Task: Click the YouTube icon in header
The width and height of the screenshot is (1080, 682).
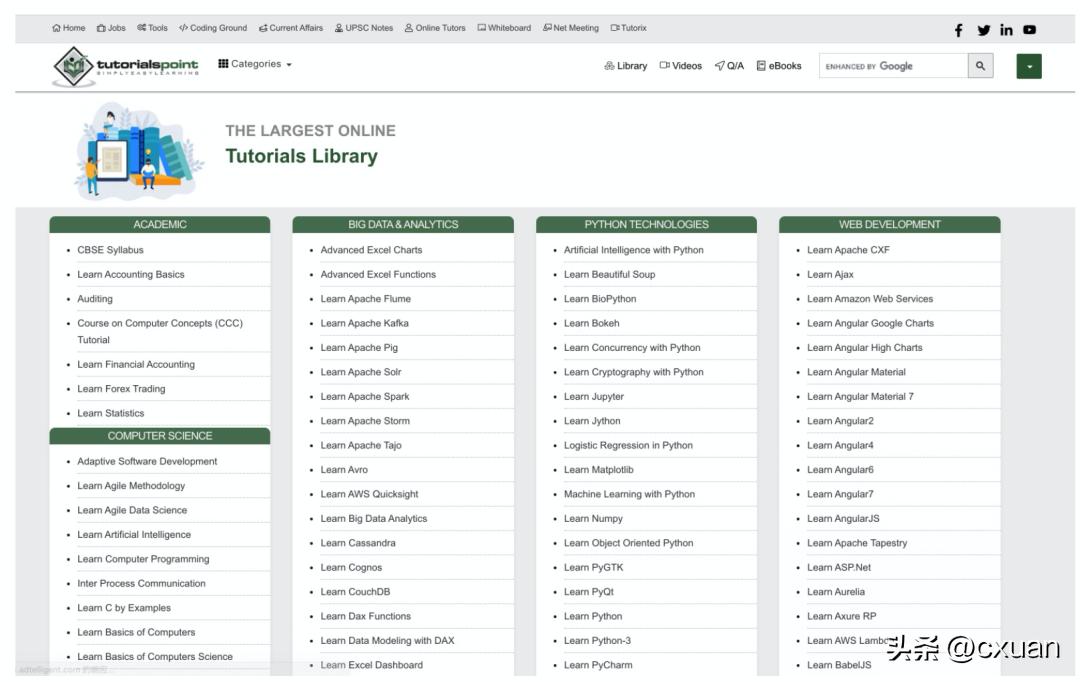Action: coord(1029,30)
